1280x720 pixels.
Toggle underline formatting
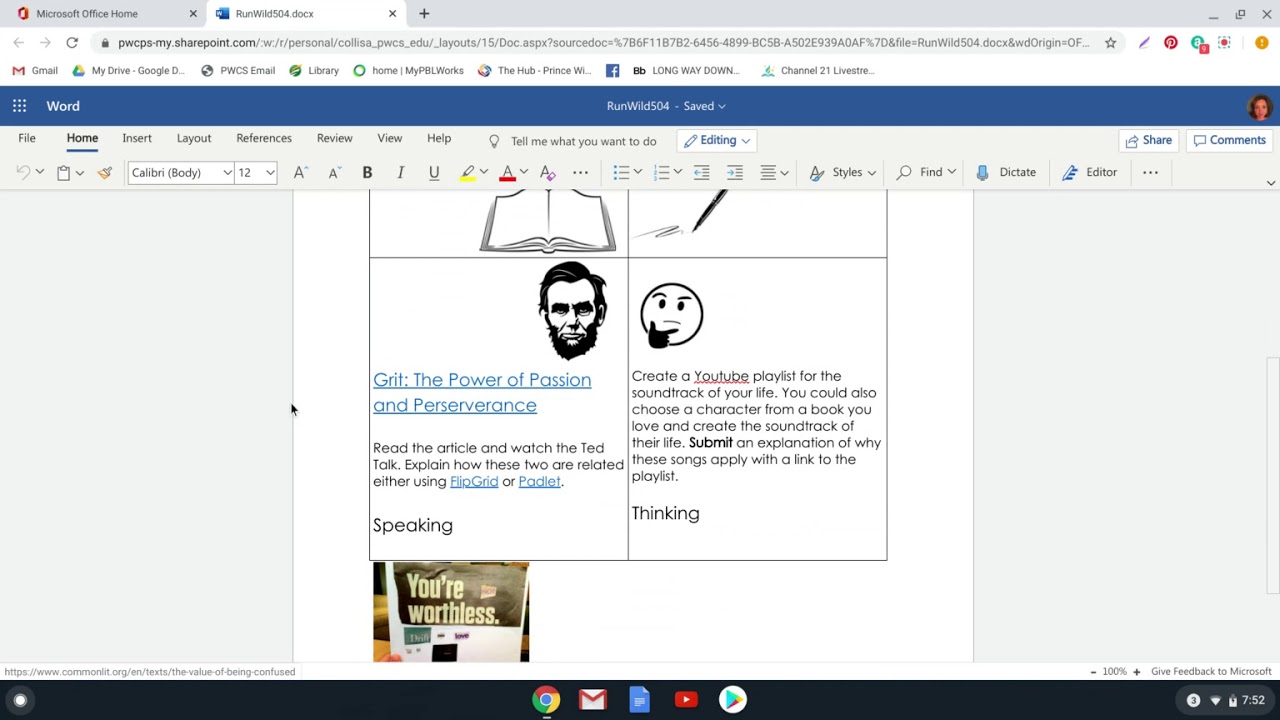click(x=434, y=173)
